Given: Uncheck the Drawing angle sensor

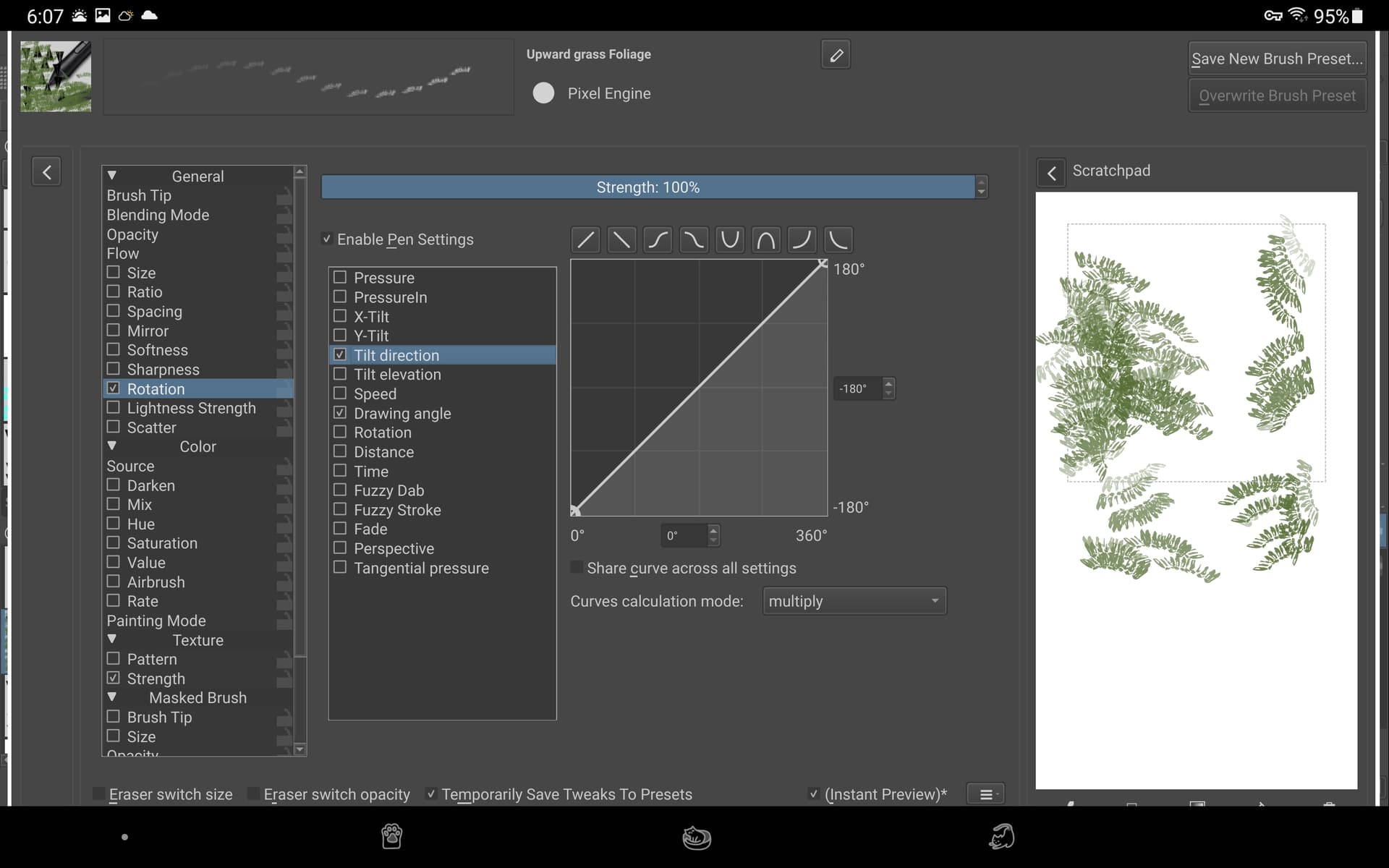Looking at the screenshot, I should pos(340,413).
